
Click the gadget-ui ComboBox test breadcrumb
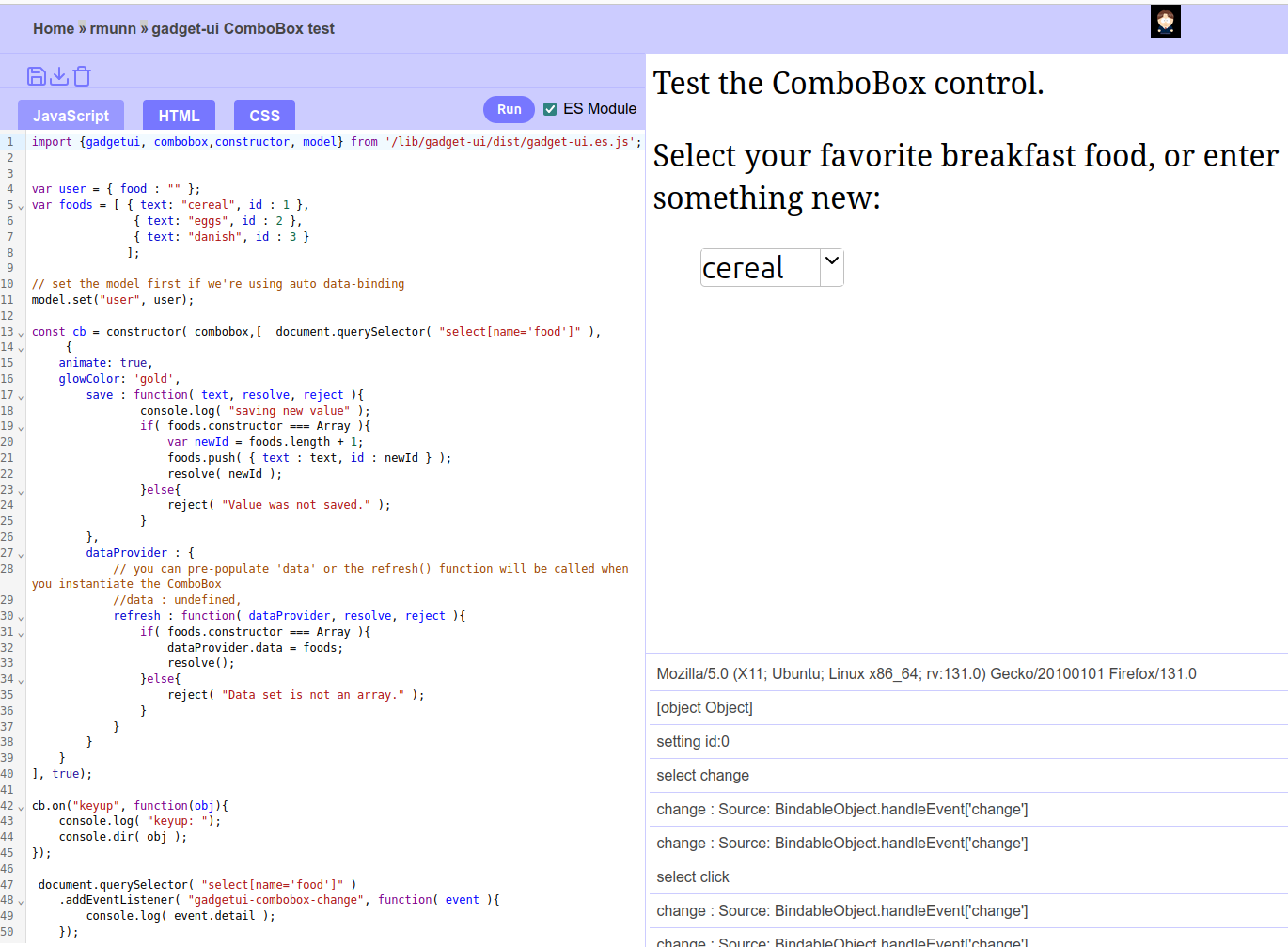[x=243, y=28]
